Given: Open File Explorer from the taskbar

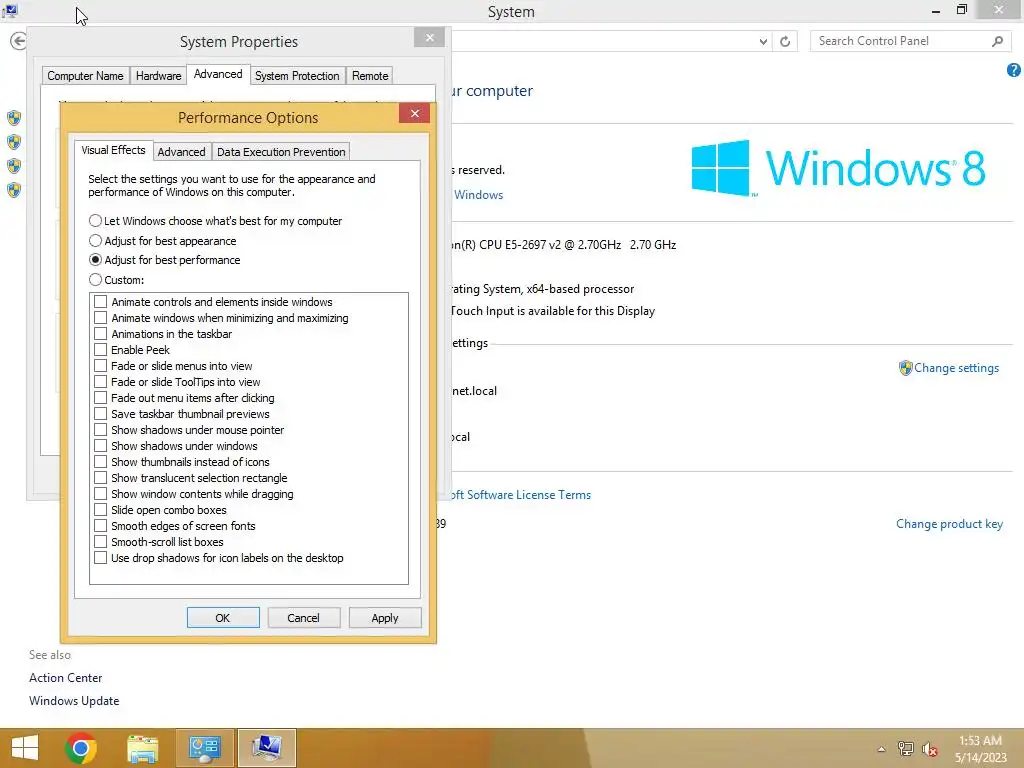Looking at the screenshot, I should point(142,748).
